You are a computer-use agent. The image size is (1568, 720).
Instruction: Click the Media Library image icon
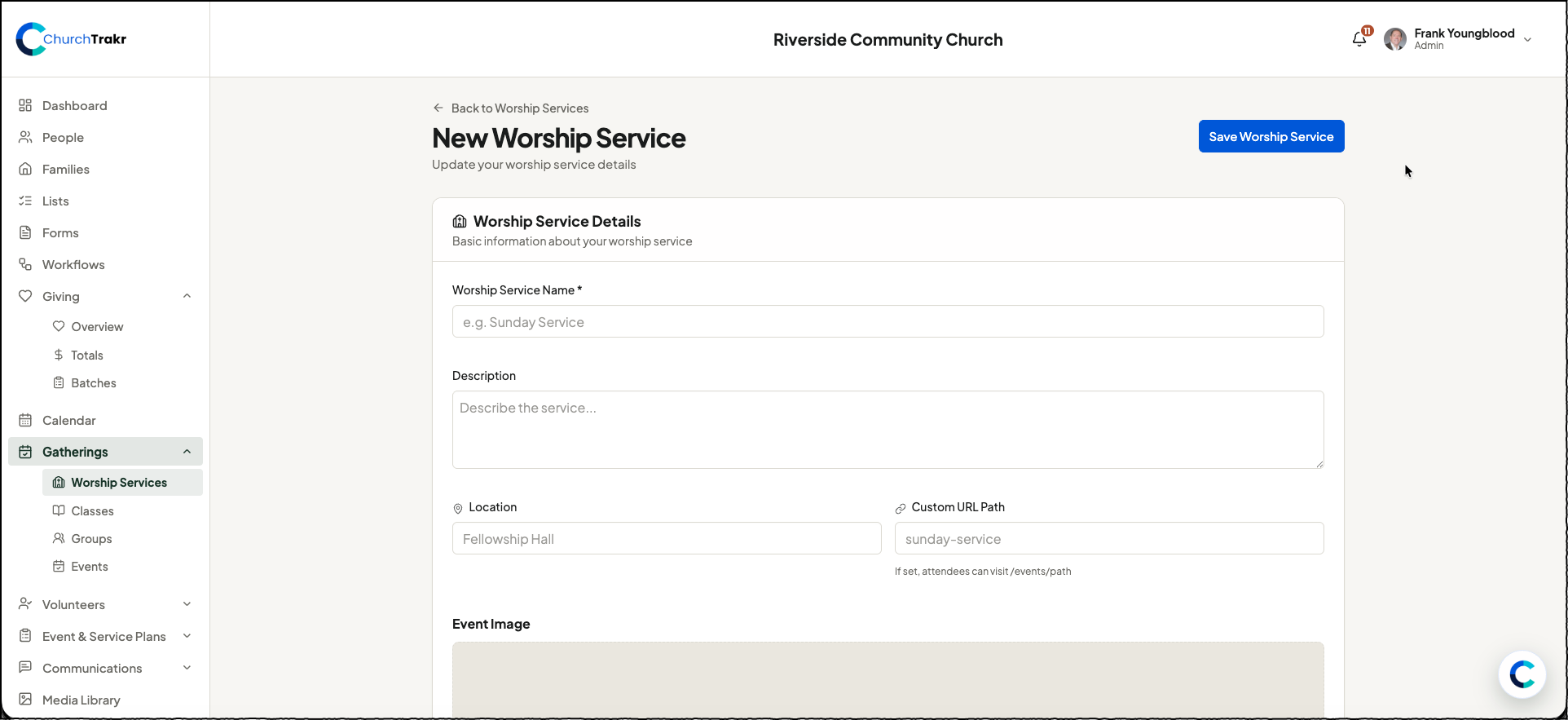(25, 700)
